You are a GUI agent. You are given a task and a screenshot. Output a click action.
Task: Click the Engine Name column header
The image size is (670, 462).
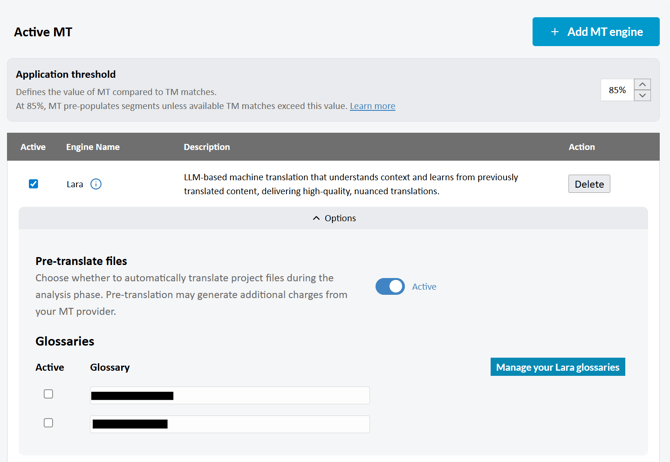(x=93, y=147)
